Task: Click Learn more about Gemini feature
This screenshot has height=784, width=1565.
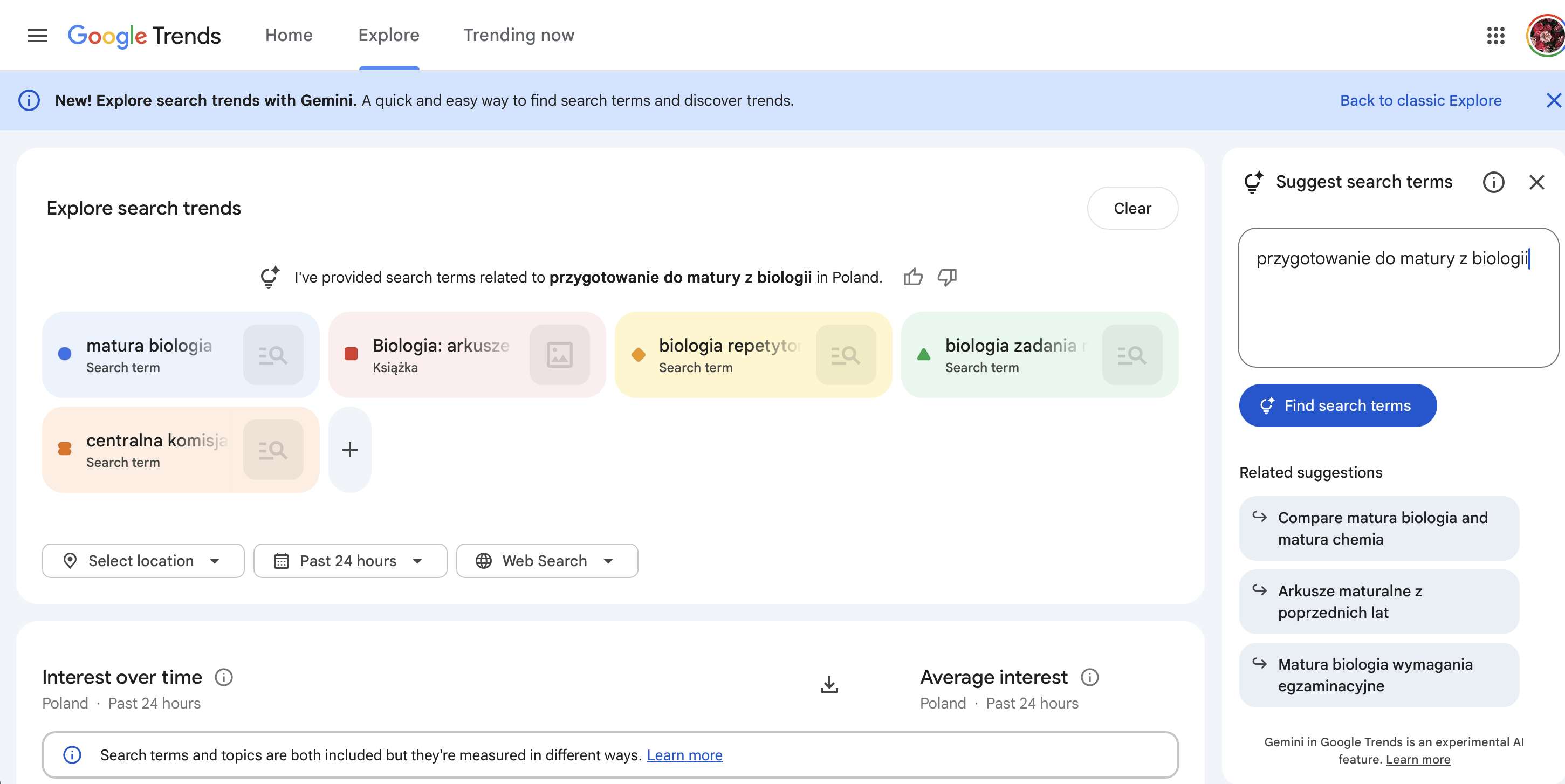Action: [1417, 759]
